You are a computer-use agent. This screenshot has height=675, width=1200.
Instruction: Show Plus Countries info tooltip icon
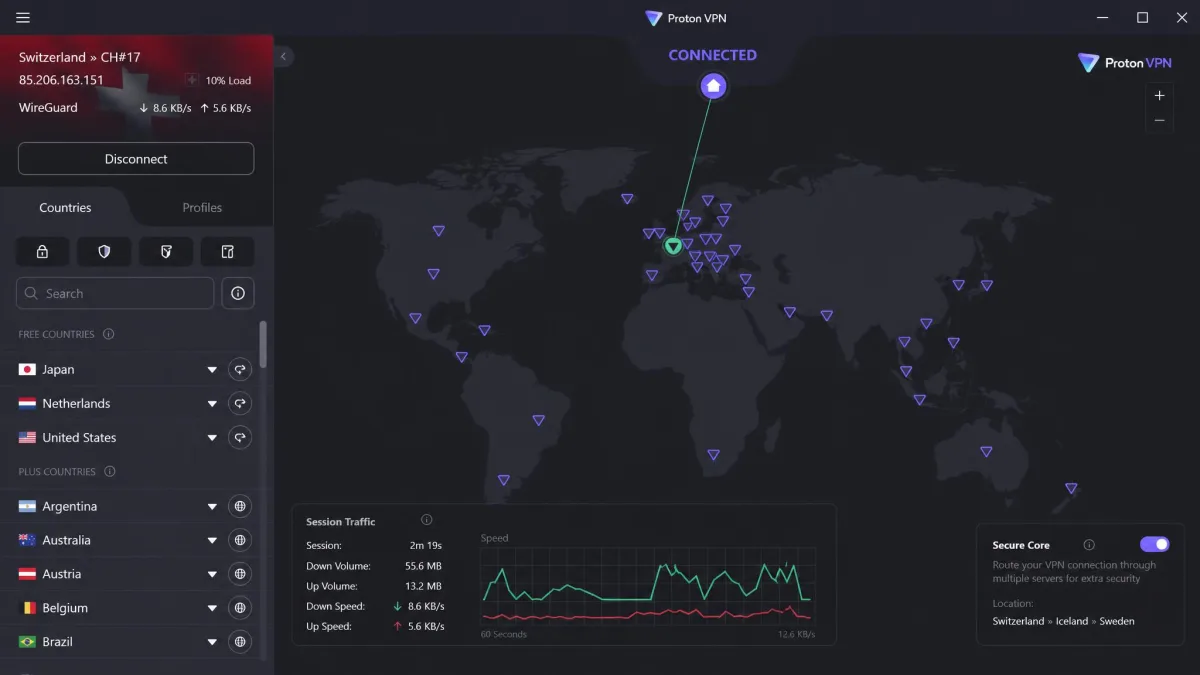[x=110, y=471]
